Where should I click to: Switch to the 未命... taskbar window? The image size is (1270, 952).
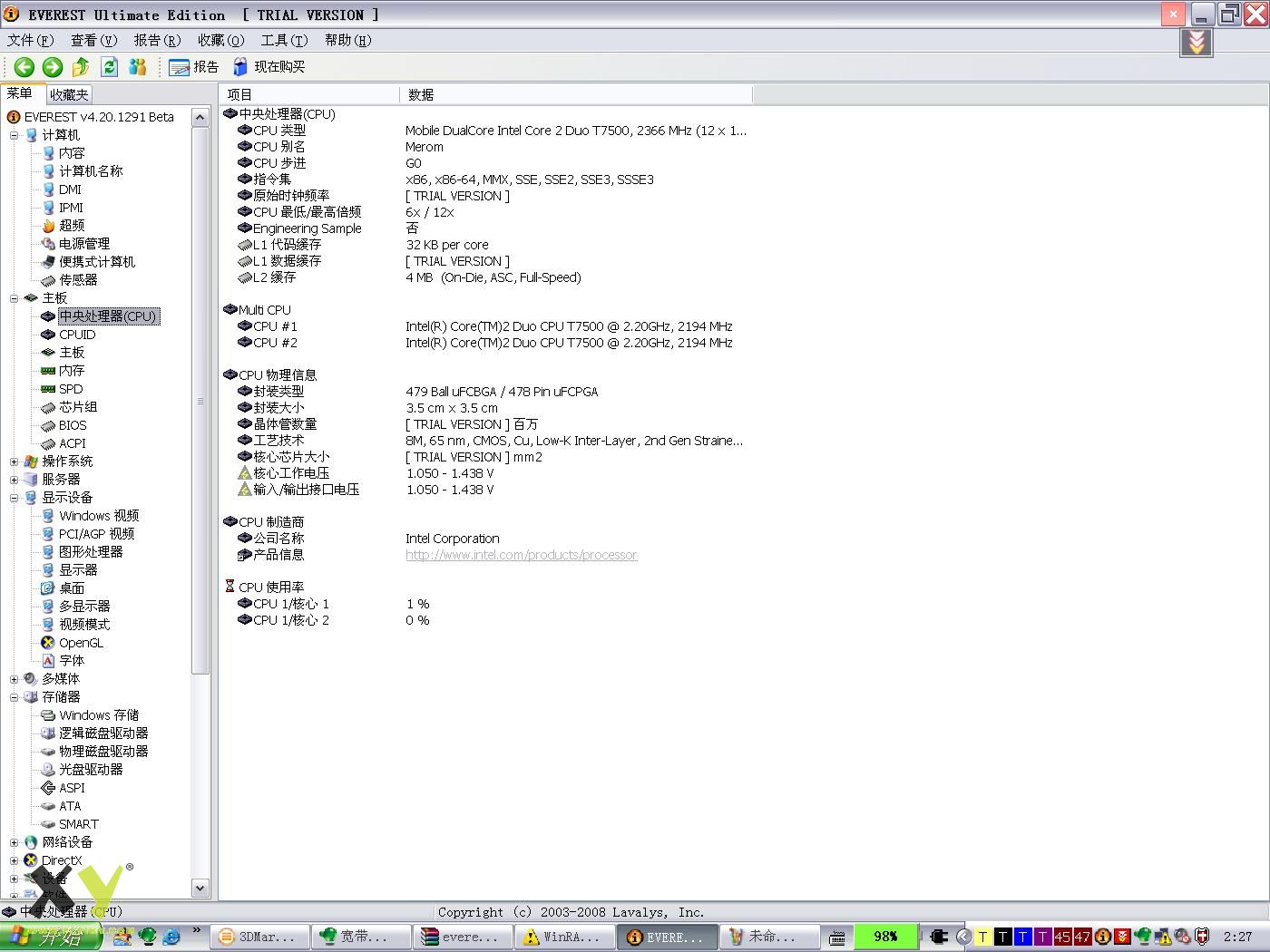[x=768, y=937]
